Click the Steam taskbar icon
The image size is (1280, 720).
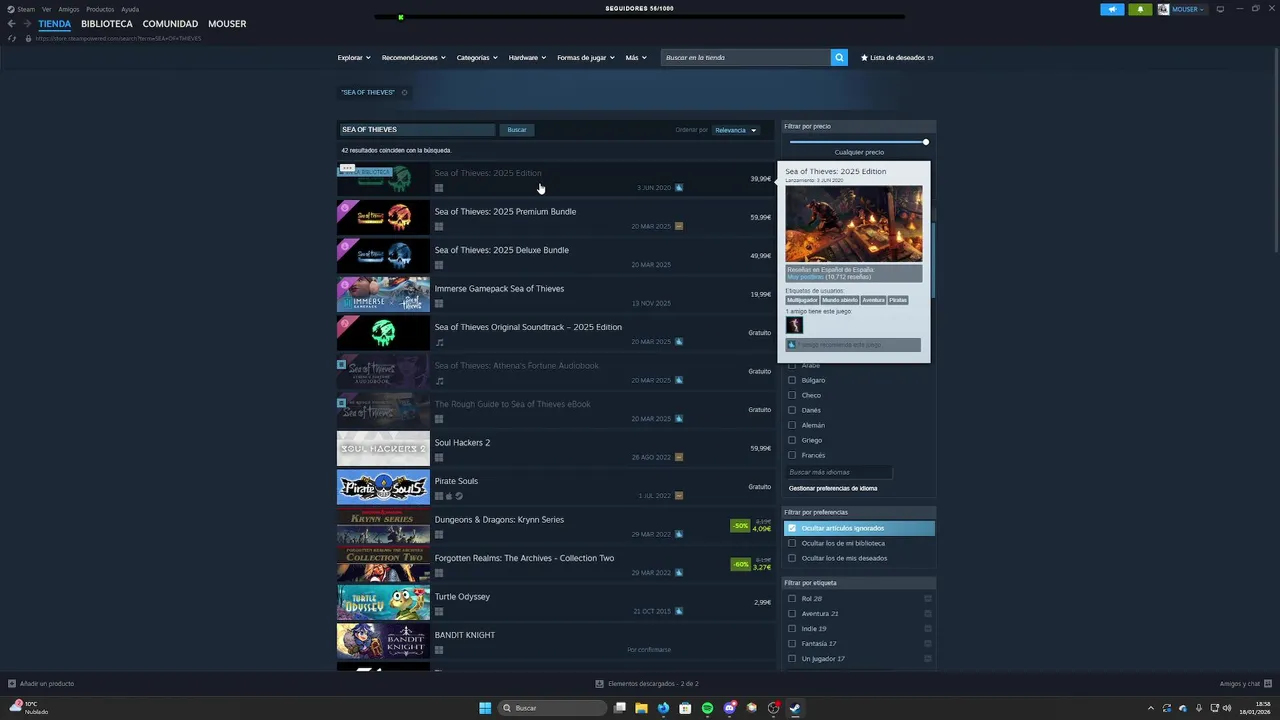795,708
